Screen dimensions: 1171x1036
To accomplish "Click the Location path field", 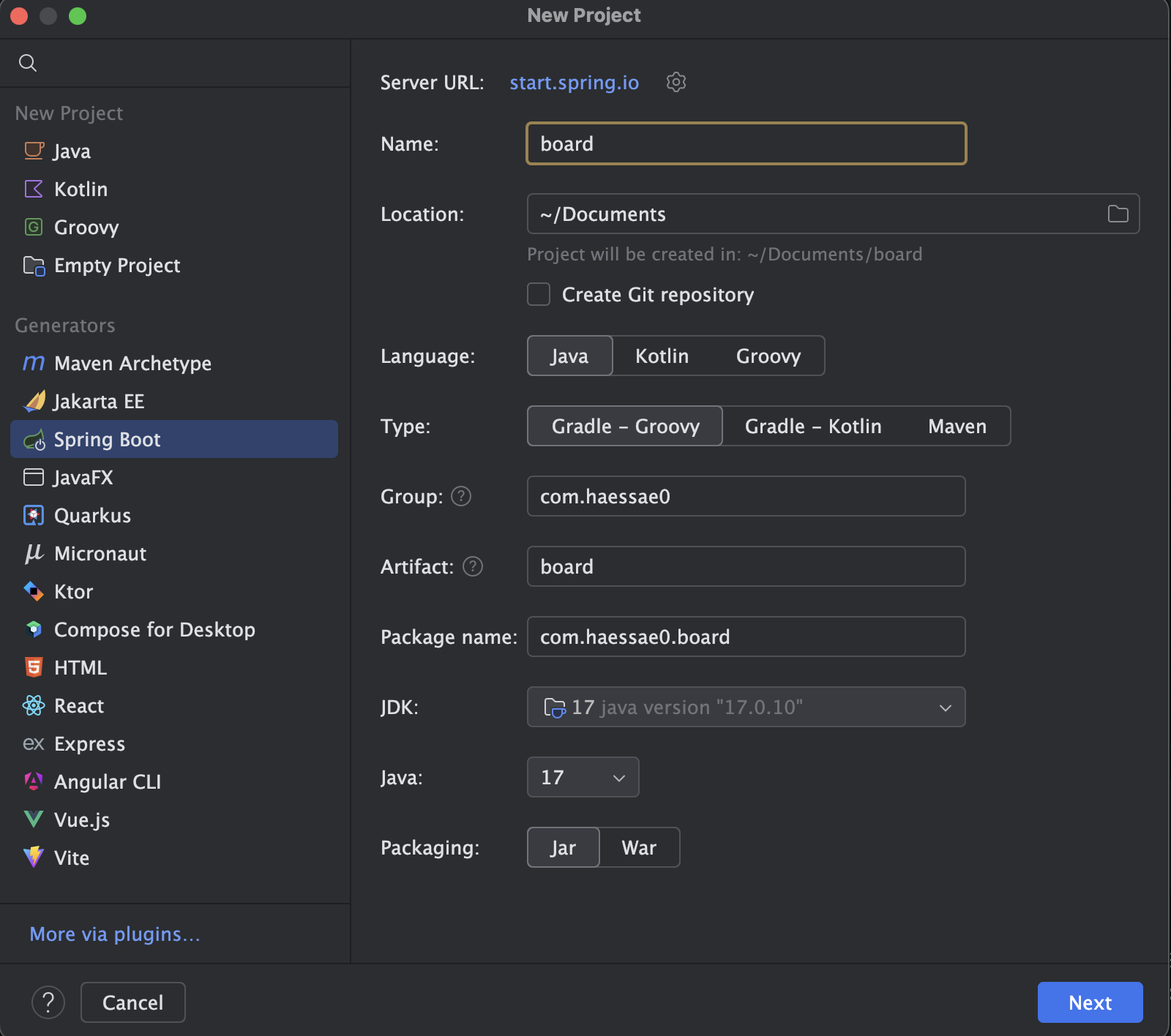I will tap(833, 214).
